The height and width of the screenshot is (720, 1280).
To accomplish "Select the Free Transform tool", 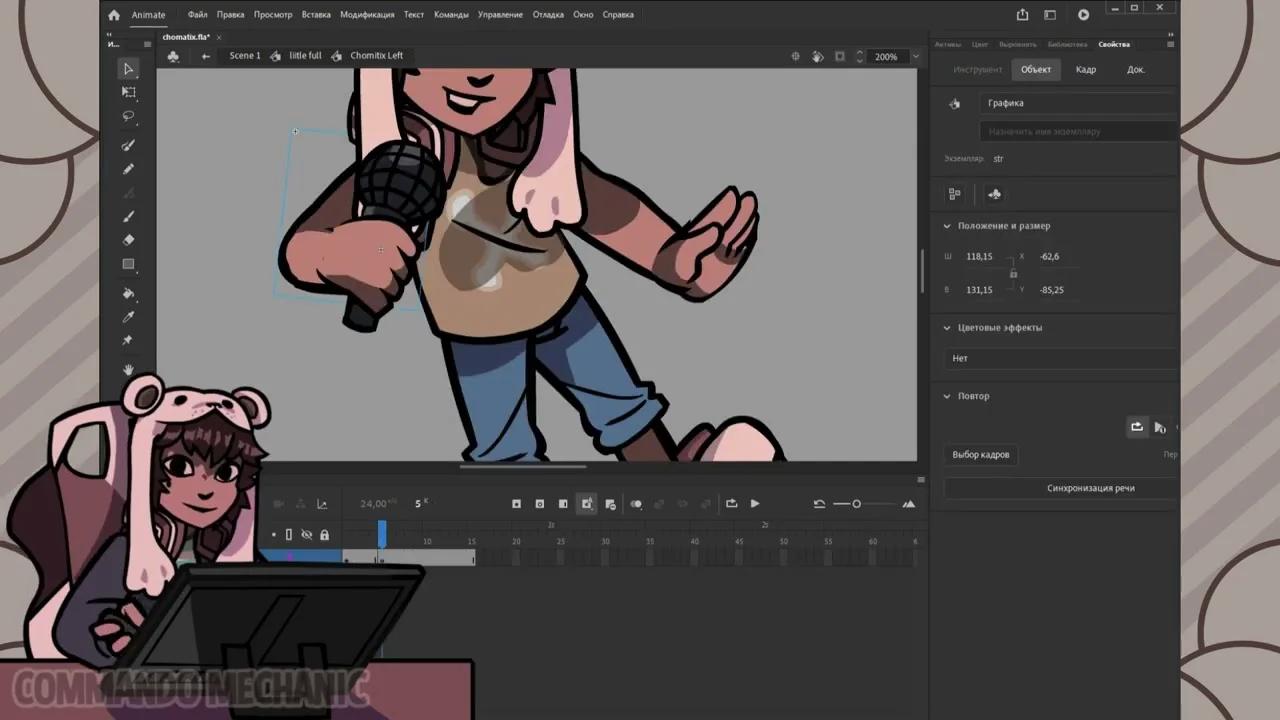I will click(x=128, y=92).
